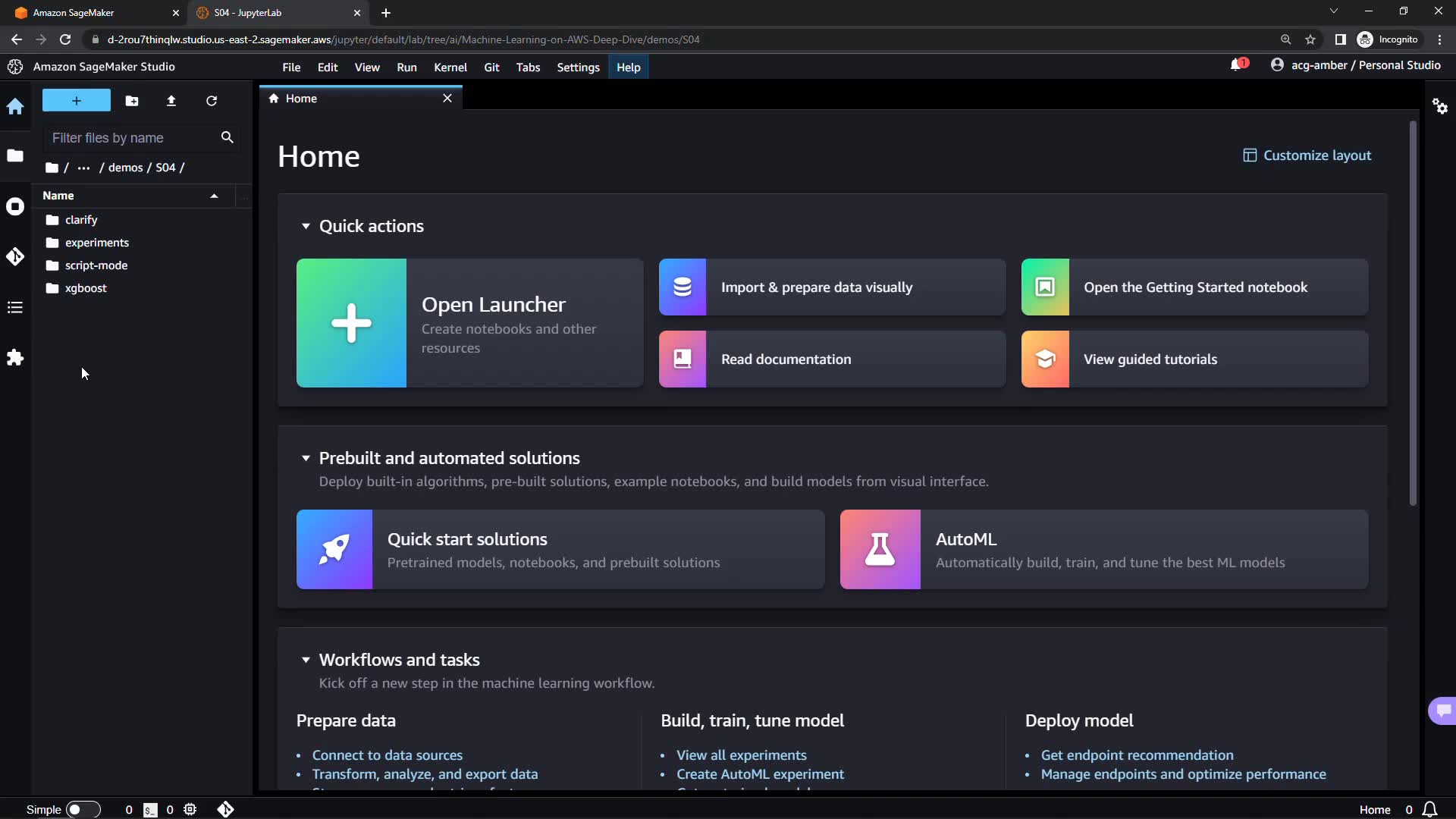Open the Home icon in left sidebar
1456x819 pixels.
[x=15, y=107]
